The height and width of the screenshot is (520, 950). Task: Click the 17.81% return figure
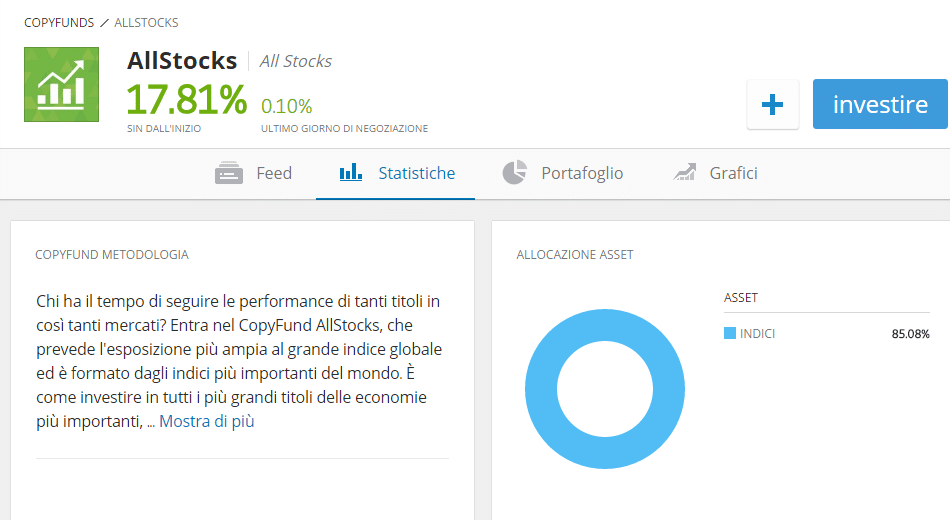[x=187, y=99]
